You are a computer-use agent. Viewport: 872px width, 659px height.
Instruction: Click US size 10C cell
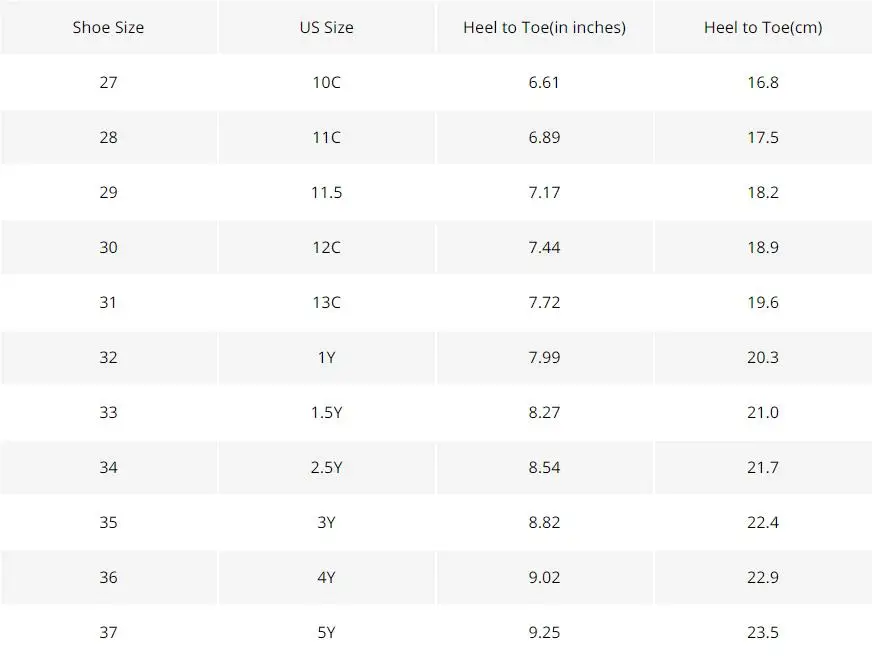(326, 82)
